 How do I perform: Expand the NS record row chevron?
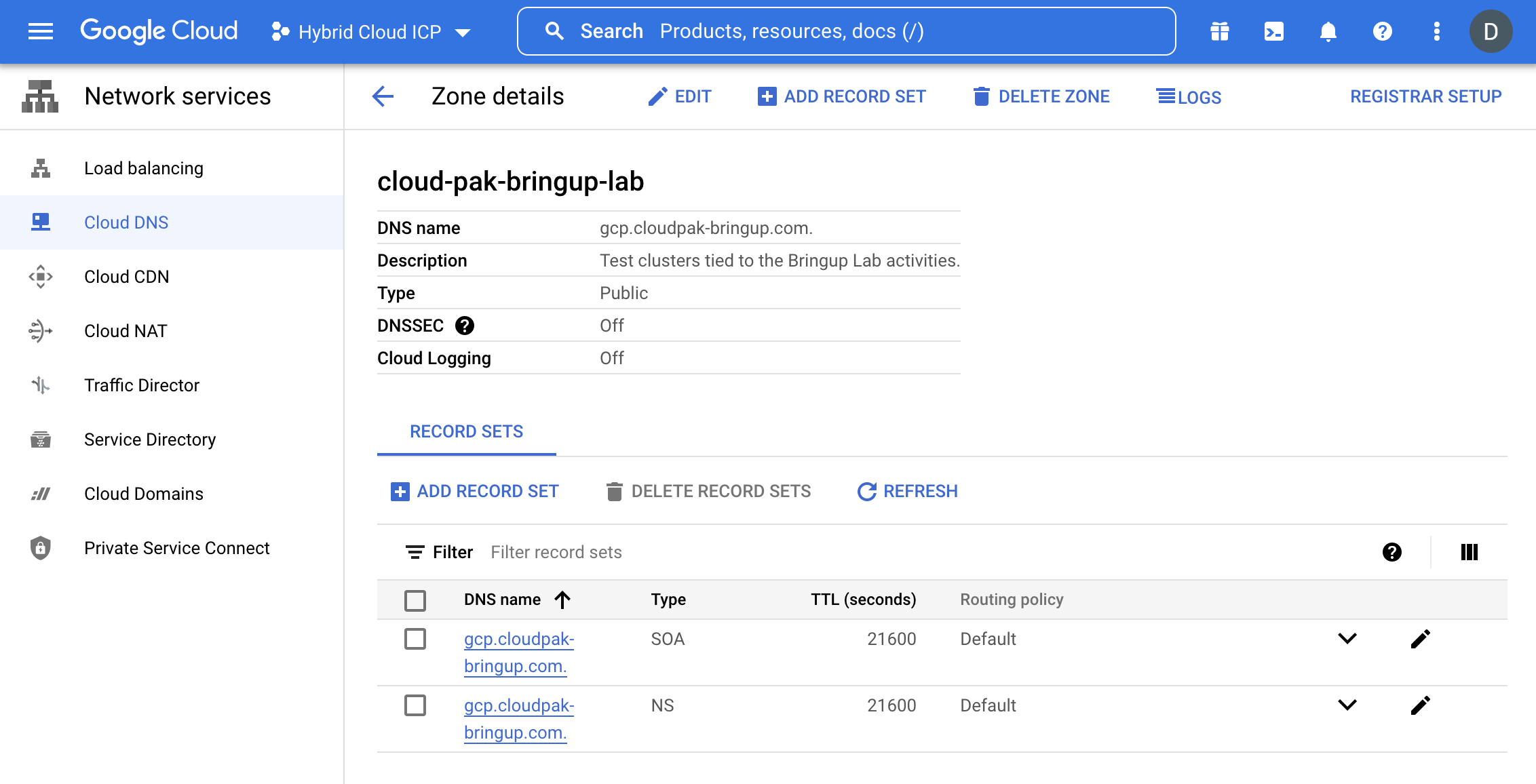1347,705
